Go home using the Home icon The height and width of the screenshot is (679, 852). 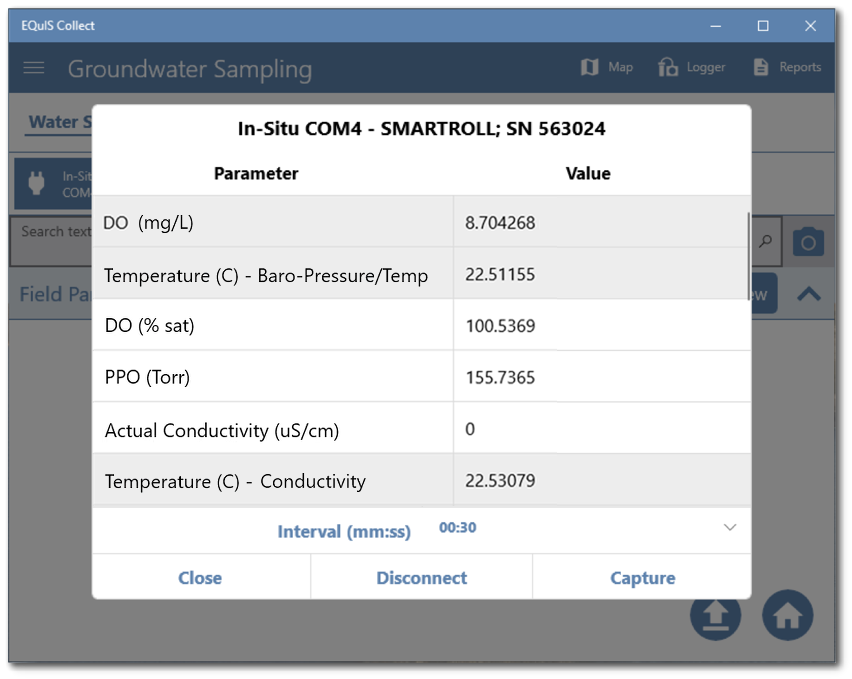(787, 615)
